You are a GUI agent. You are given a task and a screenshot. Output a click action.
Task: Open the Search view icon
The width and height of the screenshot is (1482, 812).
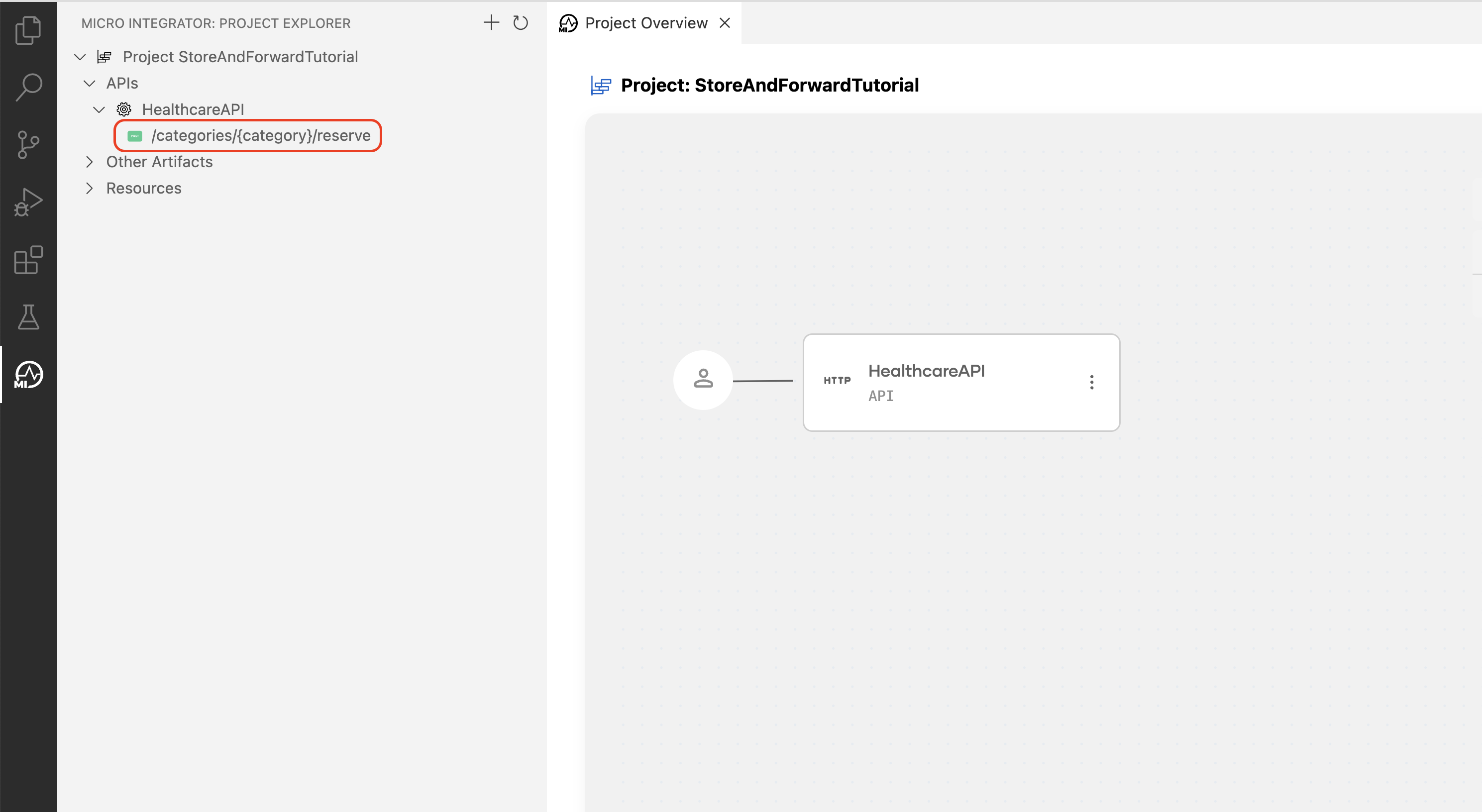tap(27, 87)
